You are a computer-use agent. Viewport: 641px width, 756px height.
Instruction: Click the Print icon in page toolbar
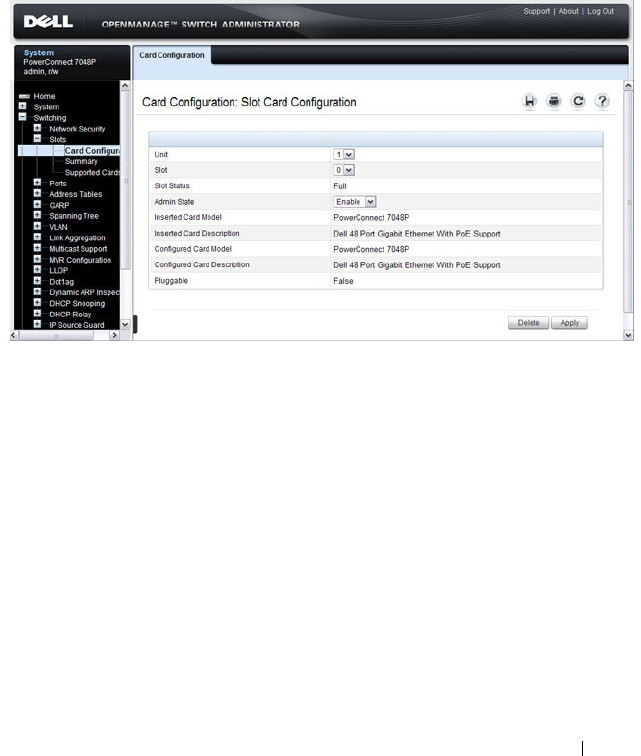(554, 101)
